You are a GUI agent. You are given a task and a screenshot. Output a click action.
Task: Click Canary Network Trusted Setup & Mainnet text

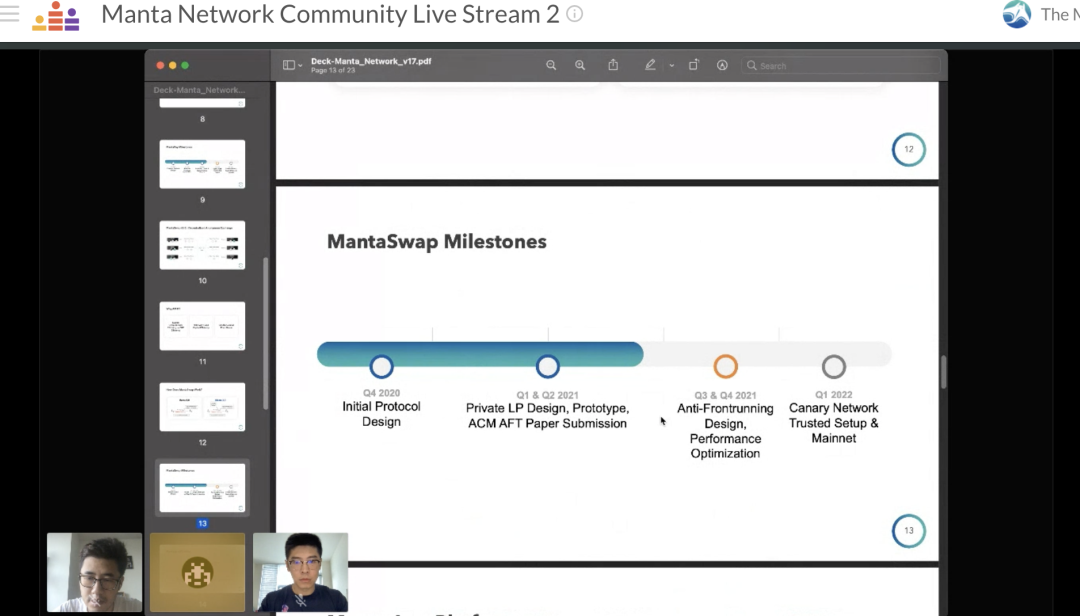833,423
